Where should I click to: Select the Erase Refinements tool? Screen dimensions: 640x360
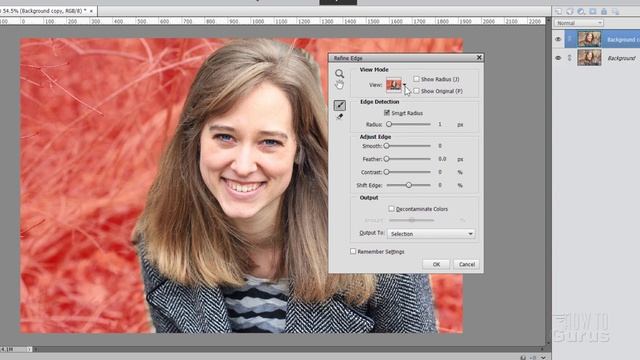[x=340, y=117]
